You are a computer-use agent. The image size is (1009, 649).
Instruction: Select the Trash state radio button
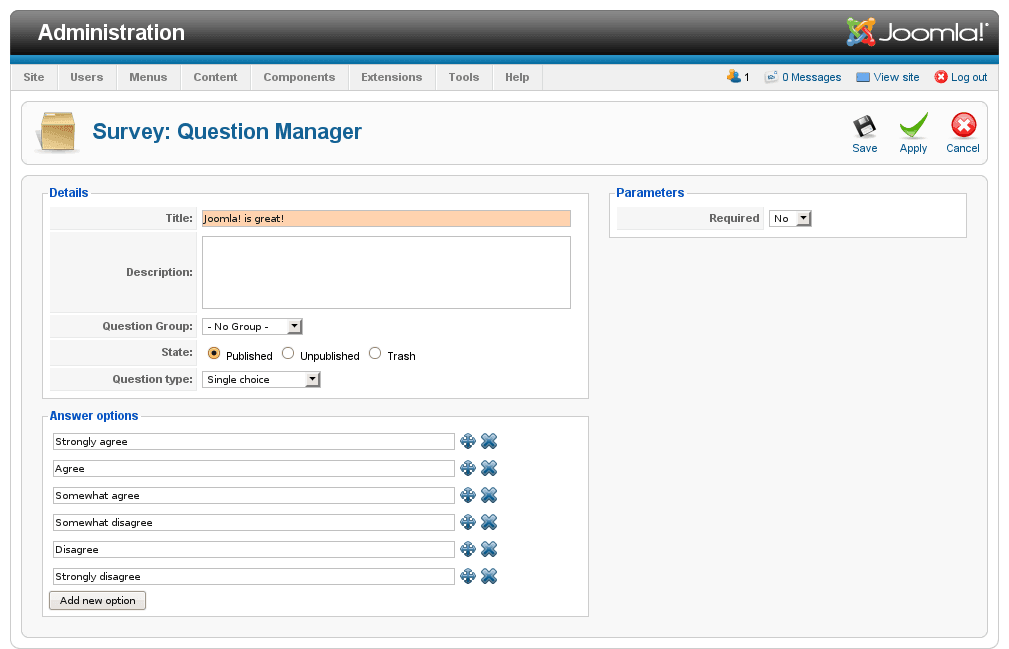click(x=375, y=354)
